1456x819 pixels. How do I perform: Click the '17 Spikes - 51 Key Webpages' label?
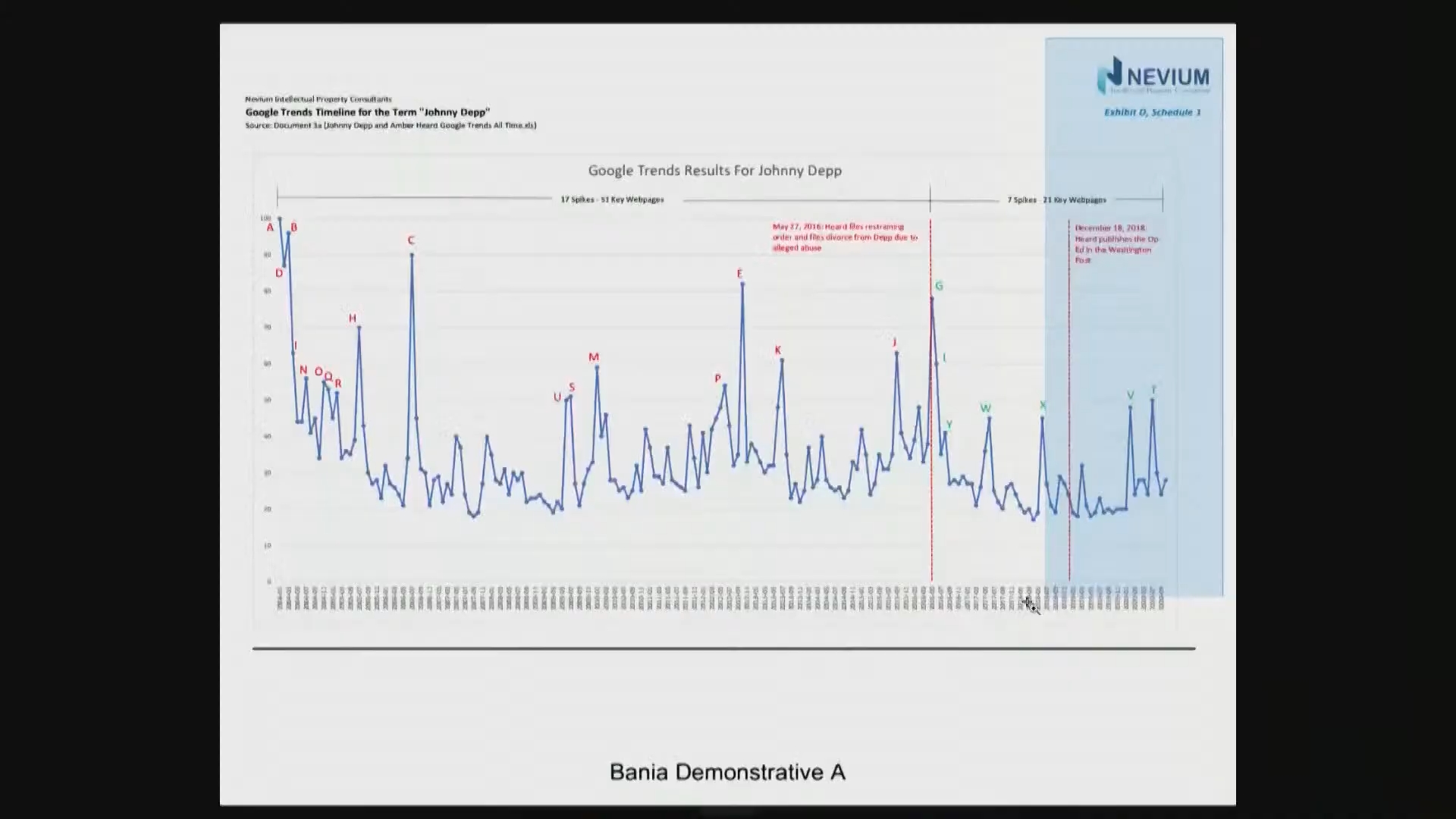(x=612, y=199)
